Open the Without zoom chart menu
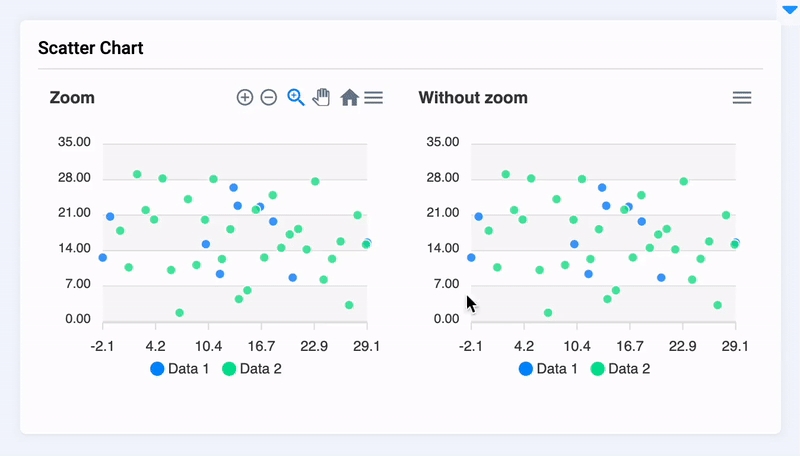Screen dimensions: 800x456 pos(742,97)
